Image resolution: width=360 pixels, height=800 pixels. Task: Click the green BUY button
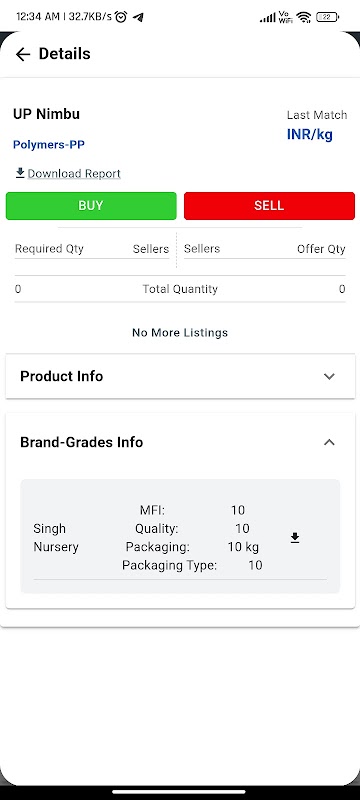(x=91, y=206)
